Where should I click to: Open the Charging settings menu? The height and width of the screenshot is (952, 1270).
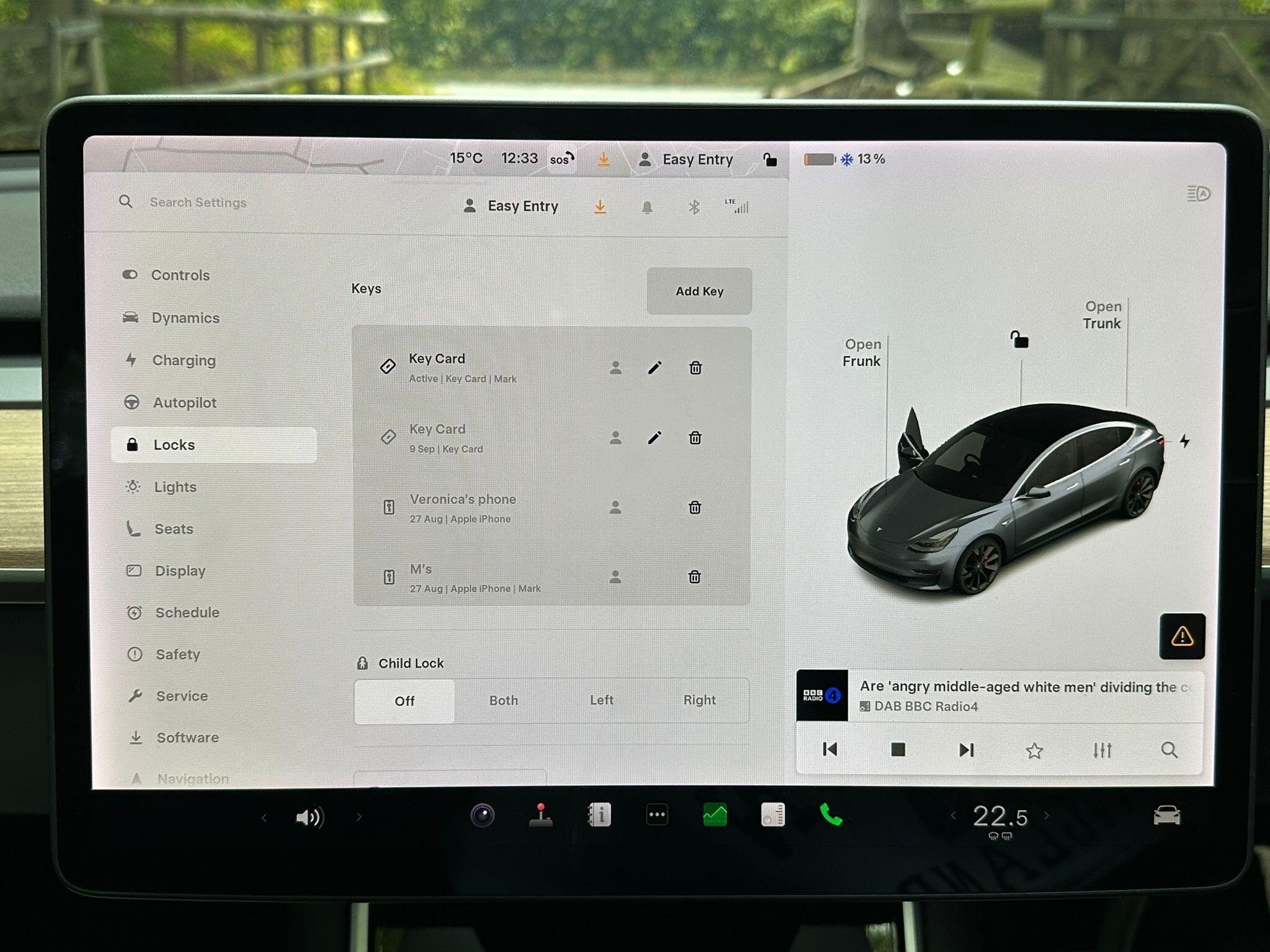click(184, 360)
